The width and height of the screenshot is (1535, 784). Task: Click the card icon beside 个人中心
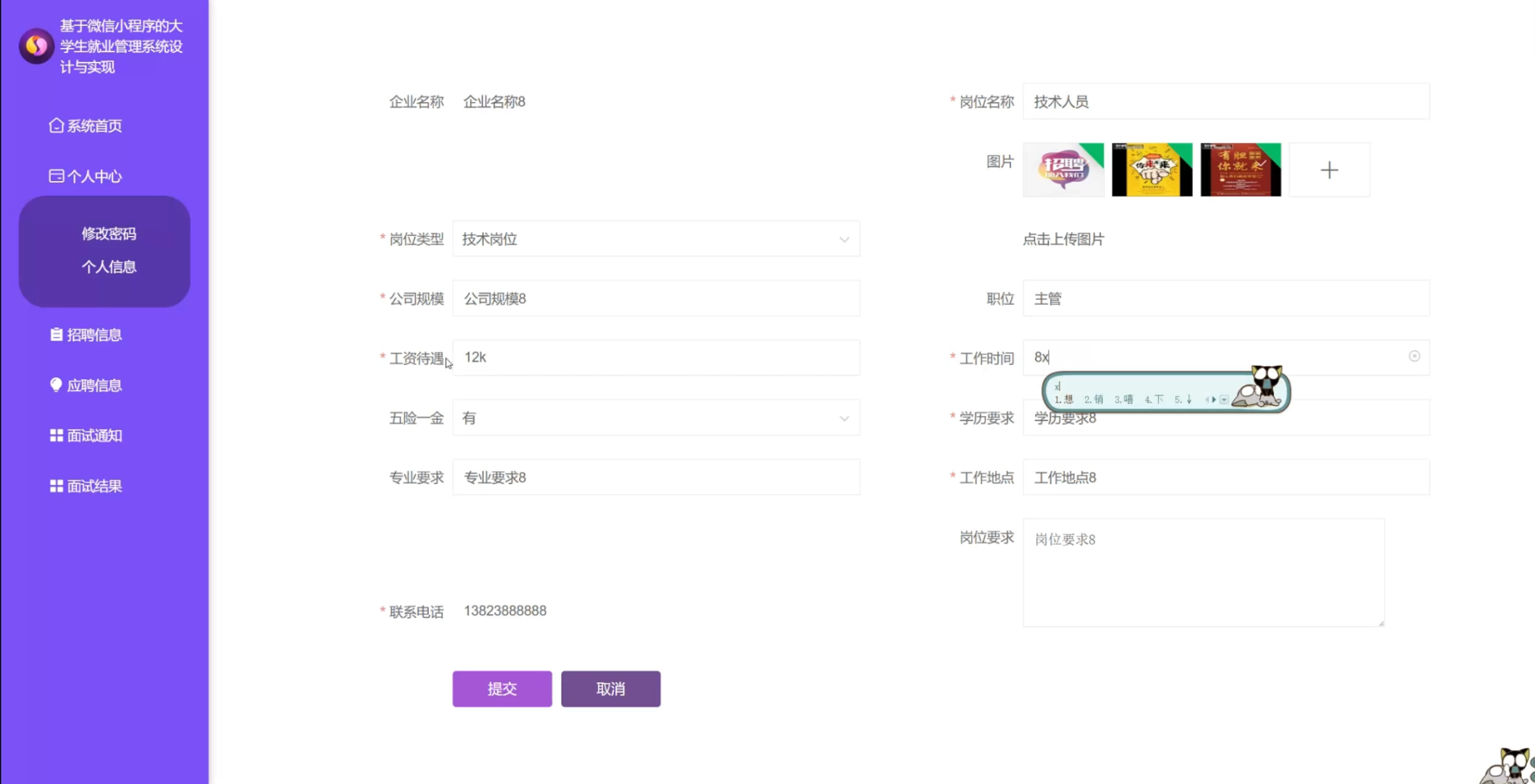(56, 176)
